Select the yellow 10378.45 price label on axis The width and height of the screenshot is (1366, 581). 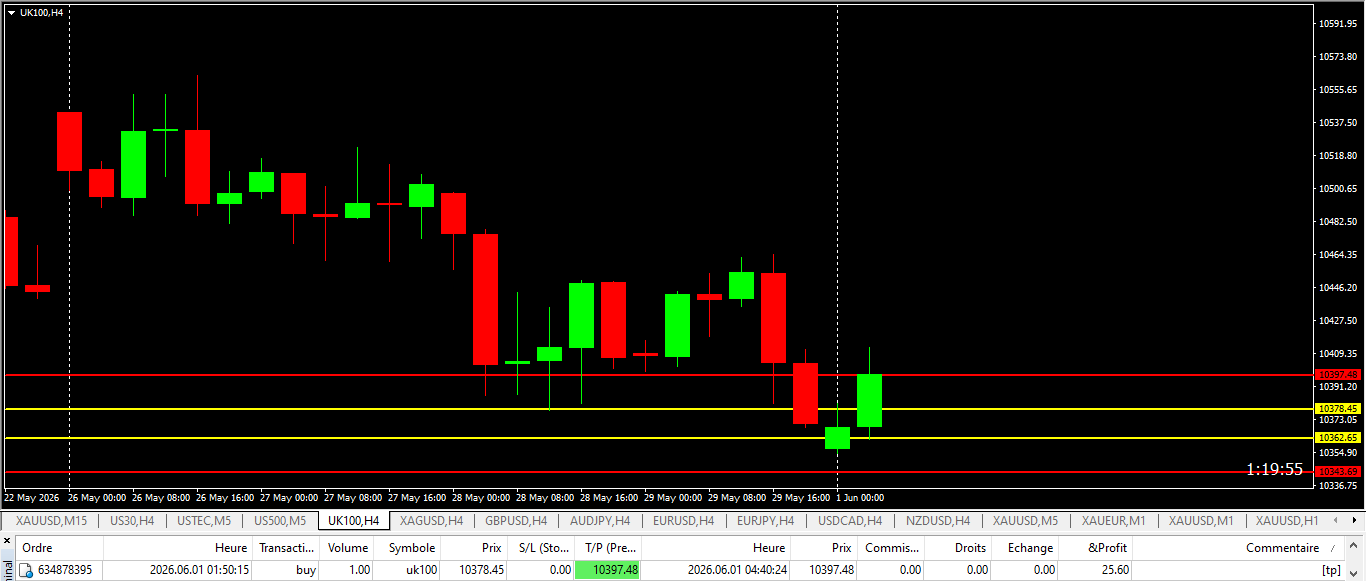1338,409
